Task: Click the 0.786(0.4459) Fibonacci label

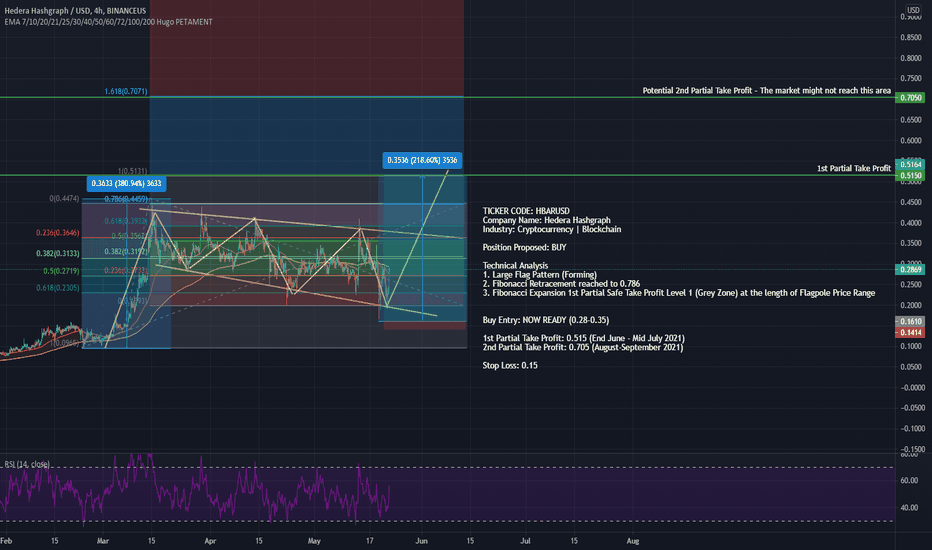Action: 125,199
